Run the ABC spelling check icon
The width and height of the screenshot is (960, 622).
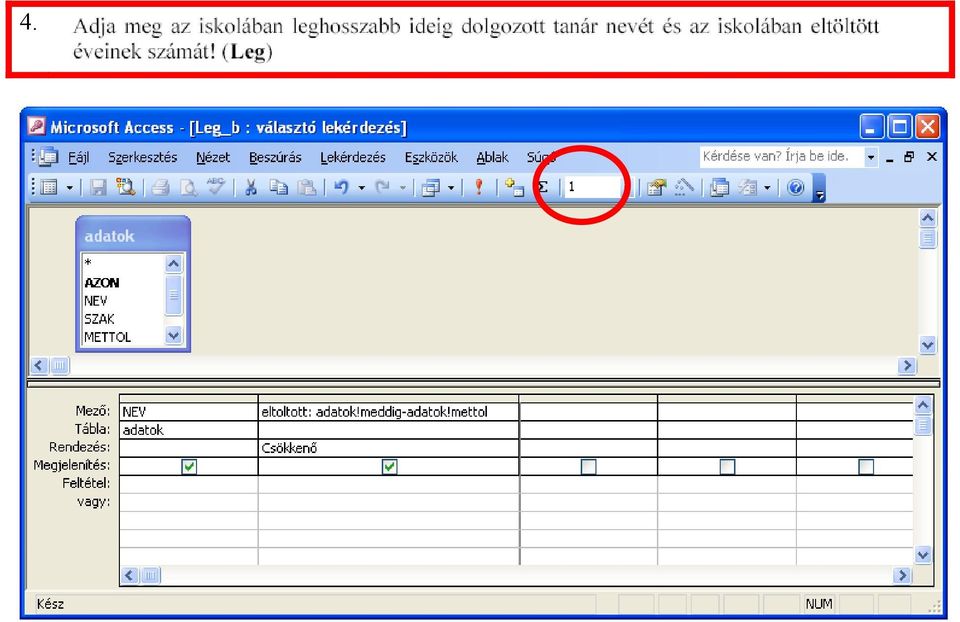coord(216,187)
